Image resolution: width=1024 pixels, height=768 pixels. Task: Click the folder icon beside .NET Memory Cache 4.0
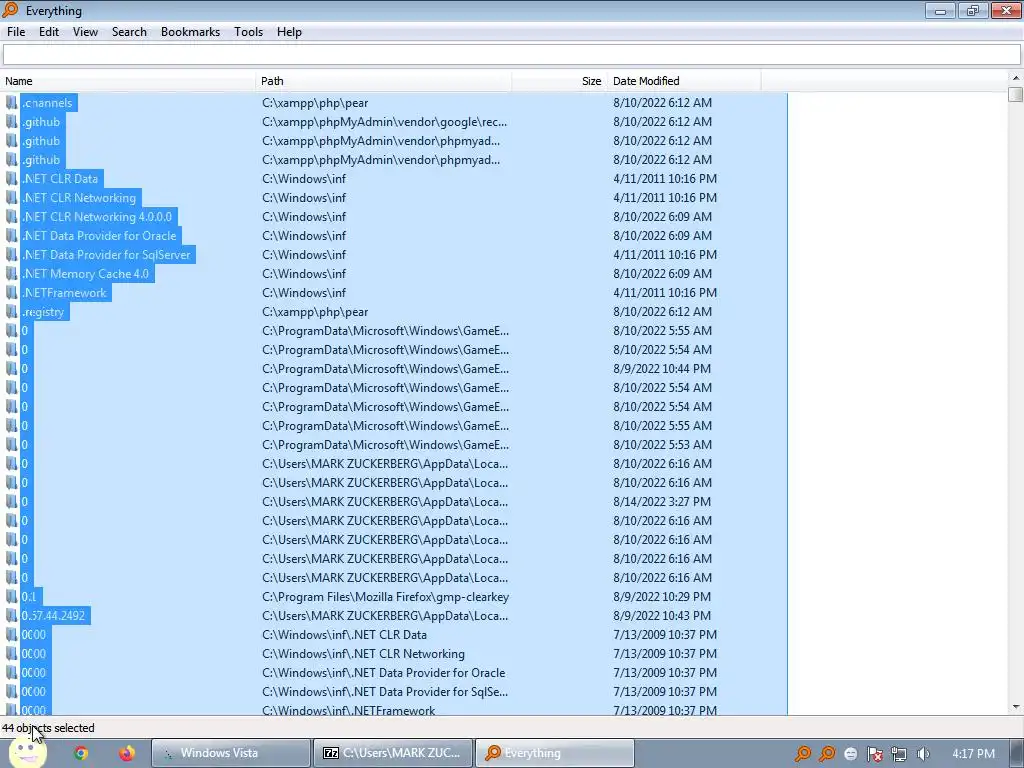[x=12, y=273]
